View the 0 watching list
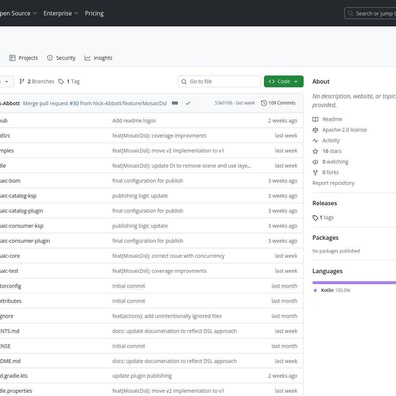This screenshot has height=396, width=396. coord(335,162)
